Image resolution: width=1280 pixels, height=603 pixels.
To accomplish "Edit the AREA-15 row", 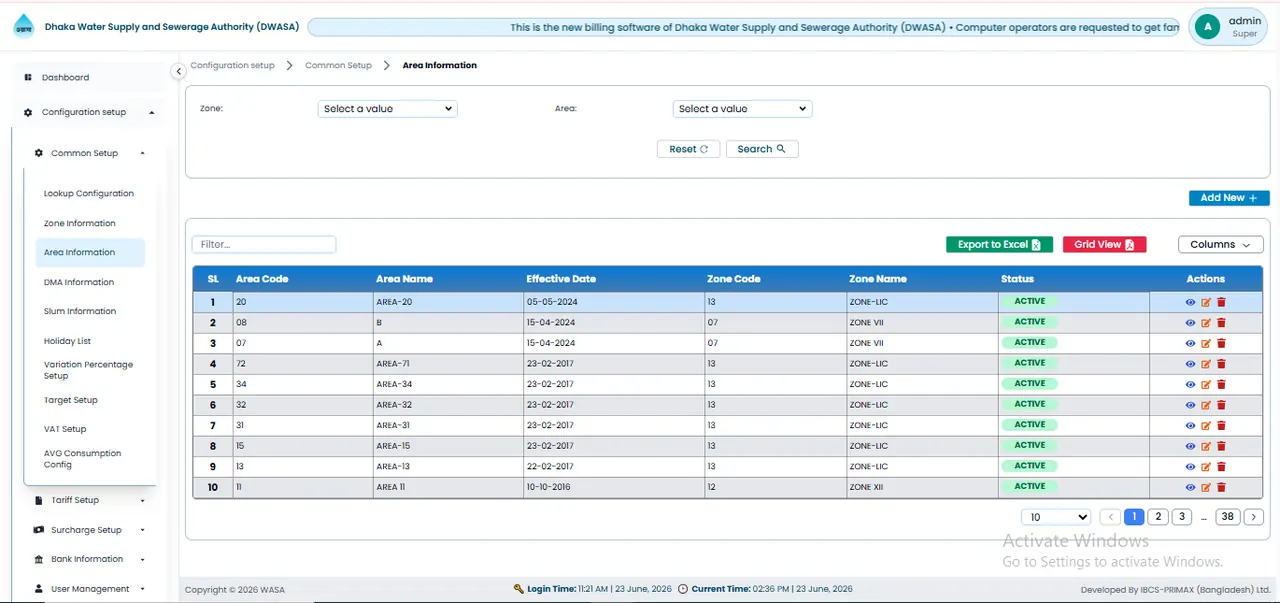I will [1206, 446].
